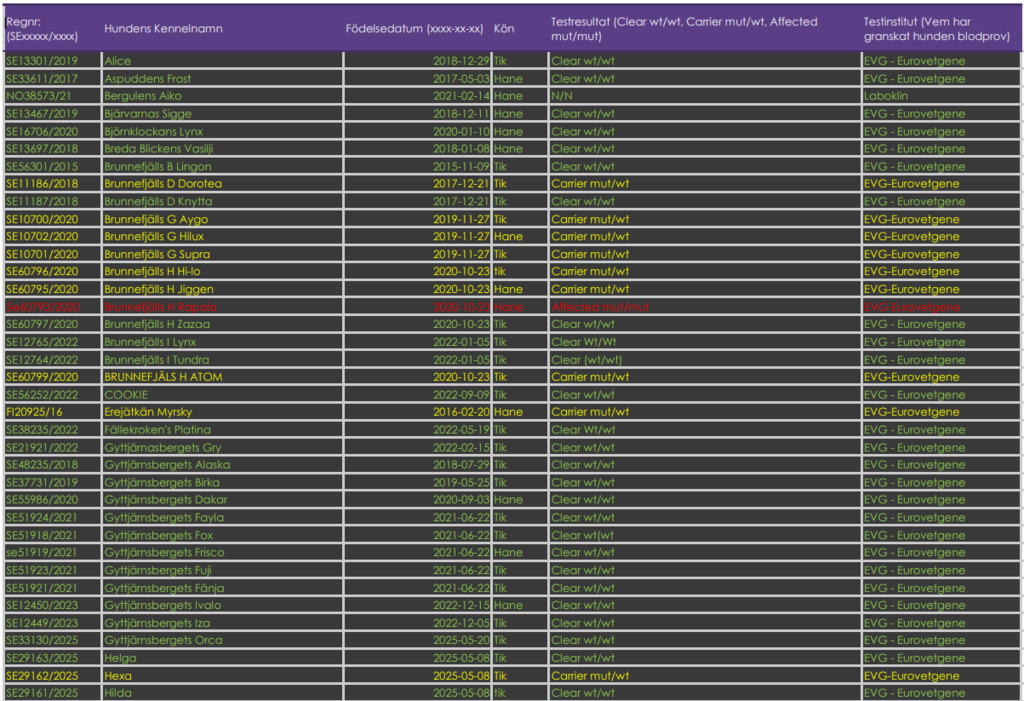This screenshot has width=1024, height=701.
Task: Select registration number SE13301/2019
Action: point(52,61)
